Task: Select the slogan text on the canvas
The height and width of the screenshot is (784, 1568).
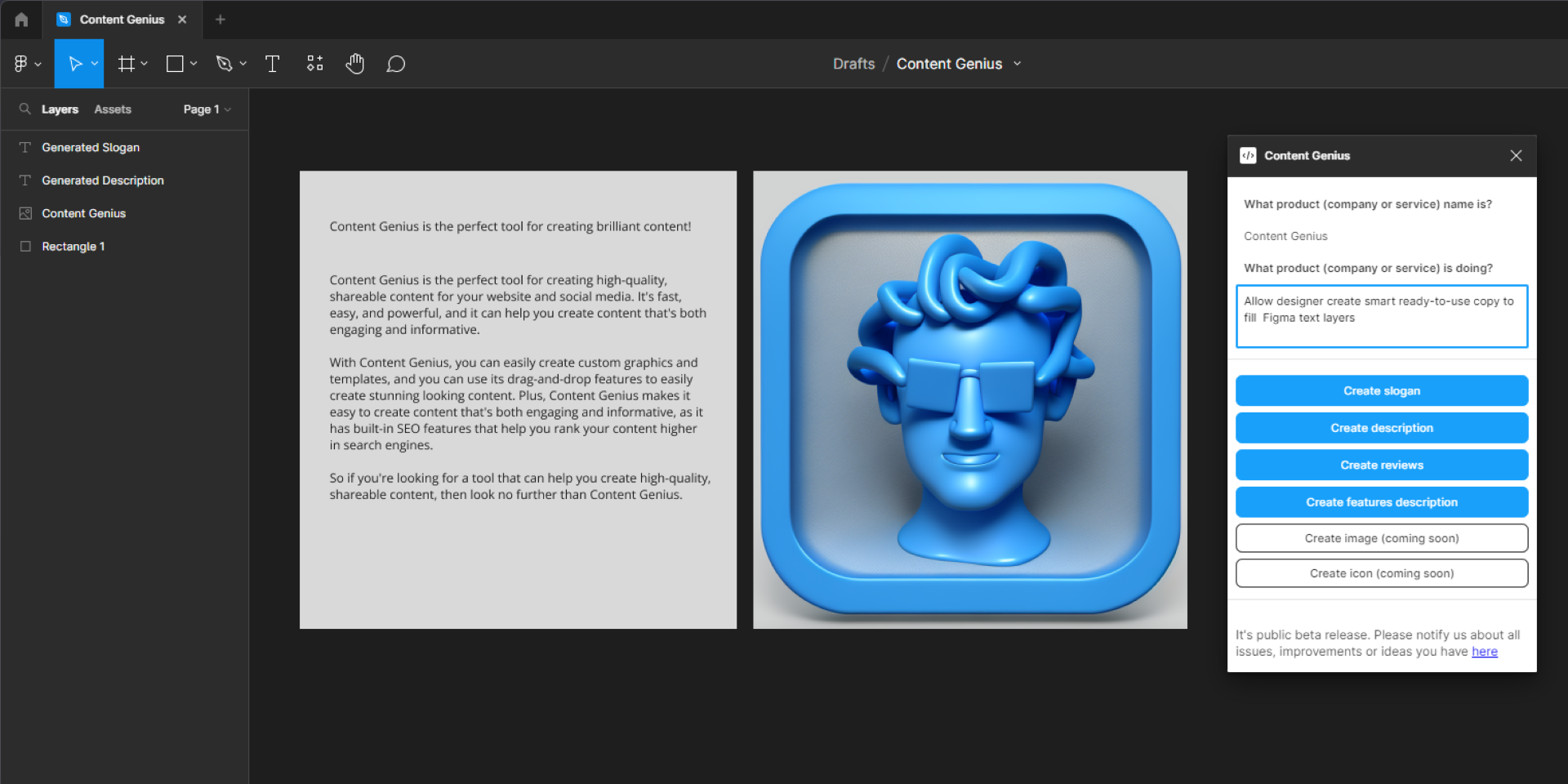Action: pyautogui.click(x=510, y=226)
